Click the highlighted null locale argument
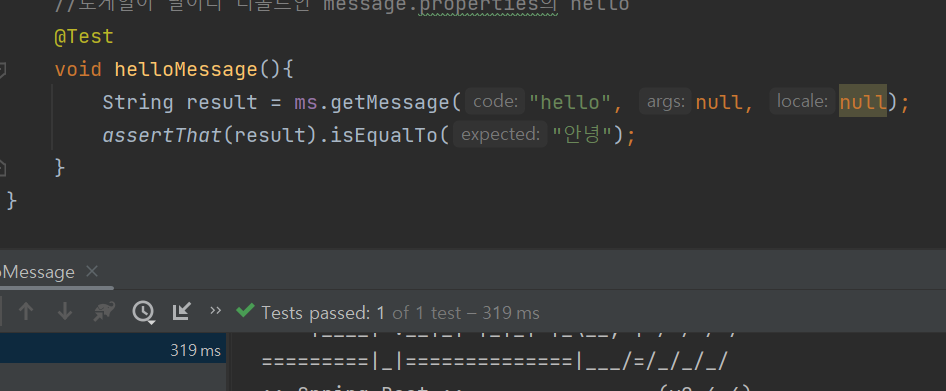 click(863, 102)
